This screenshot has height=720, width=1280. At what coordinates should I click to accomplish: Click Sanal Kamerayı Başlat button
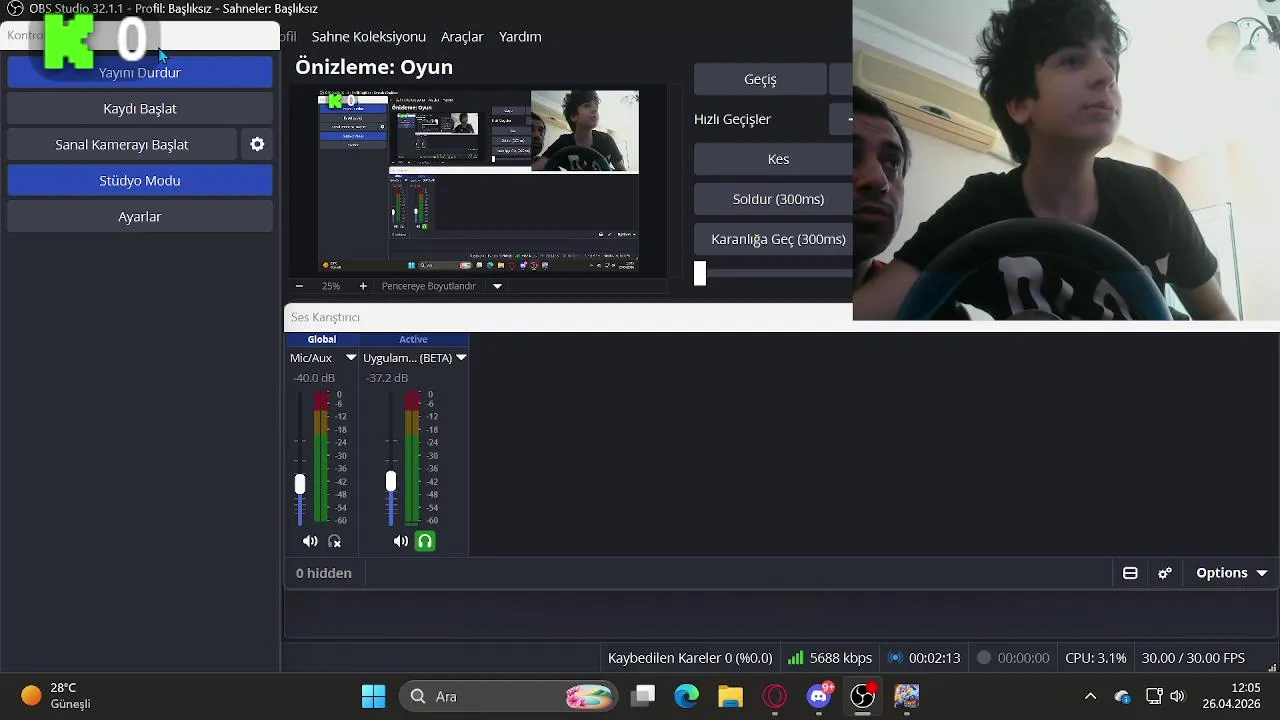point(122,144)
